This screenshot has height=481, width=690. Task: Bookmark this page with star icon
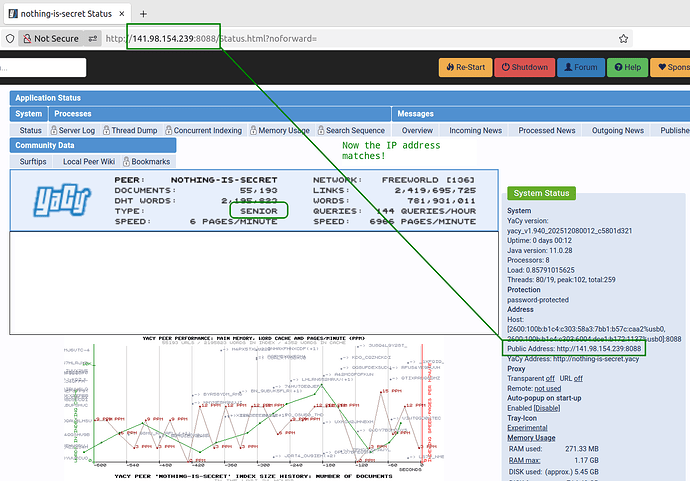tap(624, 38)
